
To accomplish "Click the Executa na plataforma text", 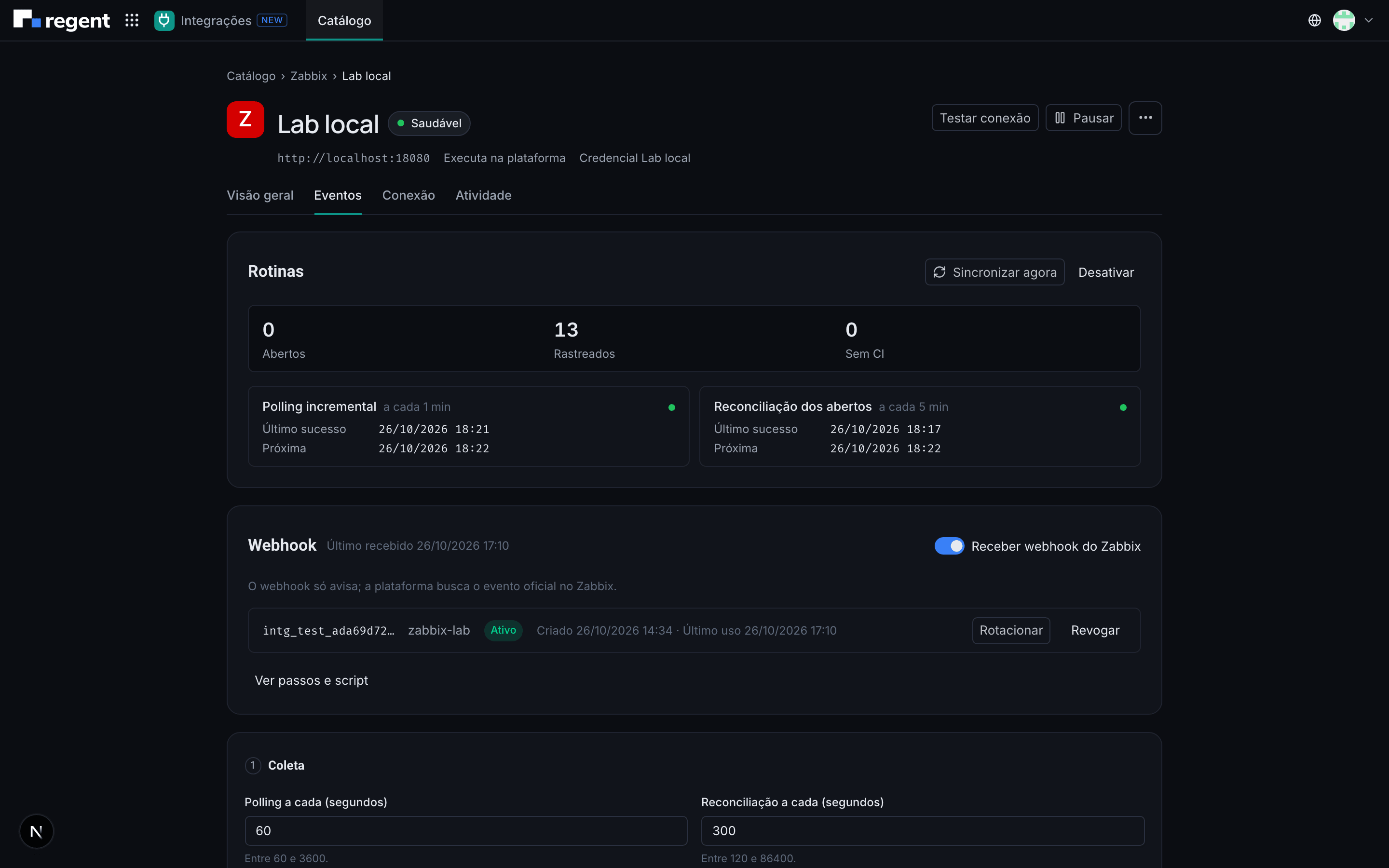I will [x=504, y=158].
